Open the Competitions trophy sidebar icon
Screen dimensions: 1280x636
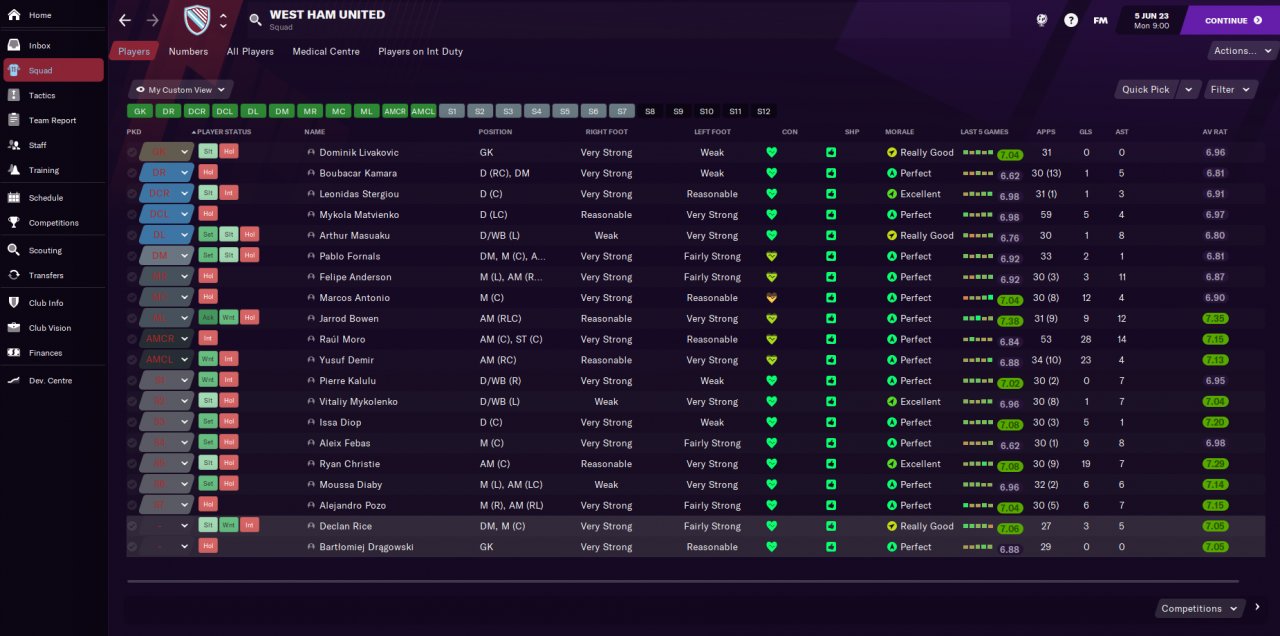[14, 223]
